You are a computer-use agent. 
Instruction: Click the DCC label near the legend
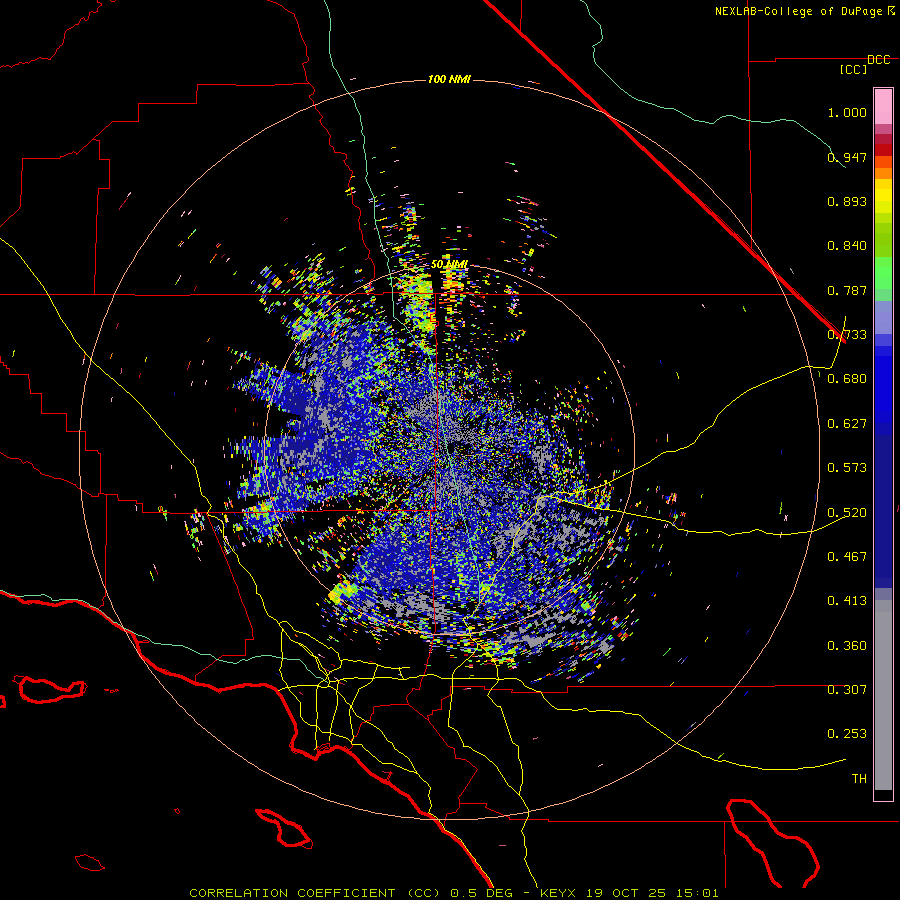[x=878, y=60]
